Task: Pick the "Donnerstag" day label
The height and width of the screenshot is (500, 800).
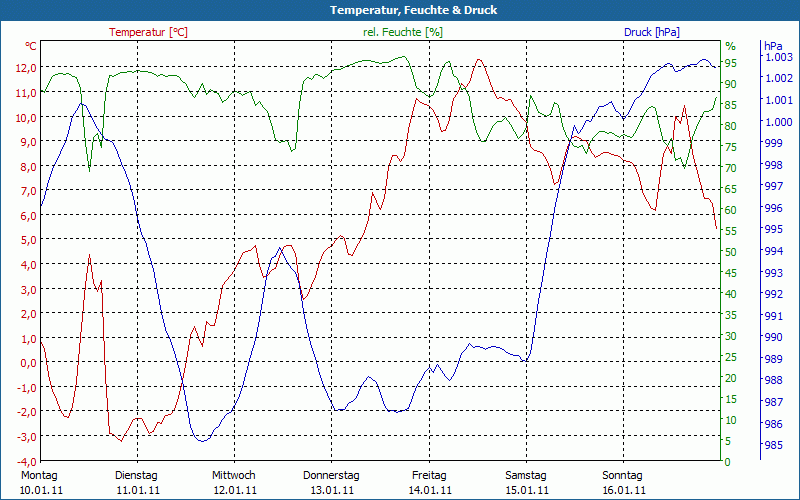Action: pos(331,475)
